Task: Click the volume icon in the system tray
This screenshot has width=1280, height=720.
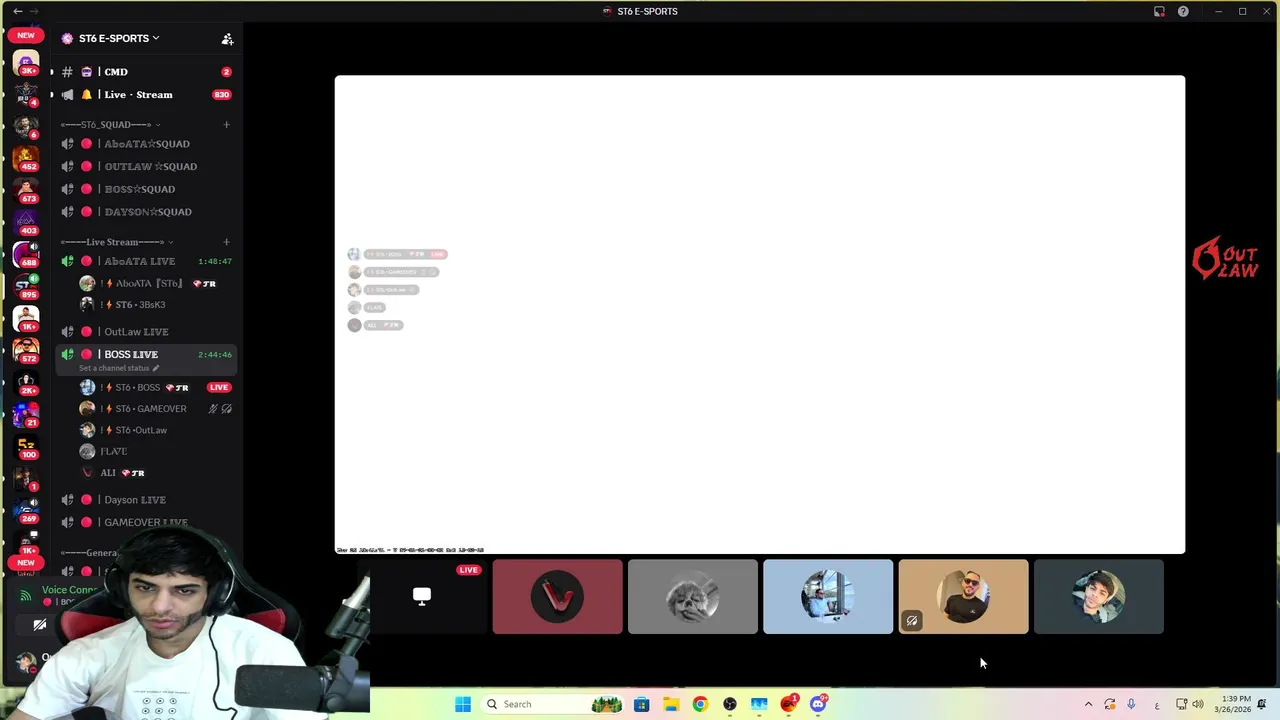Action: [x=1198, y=704]
